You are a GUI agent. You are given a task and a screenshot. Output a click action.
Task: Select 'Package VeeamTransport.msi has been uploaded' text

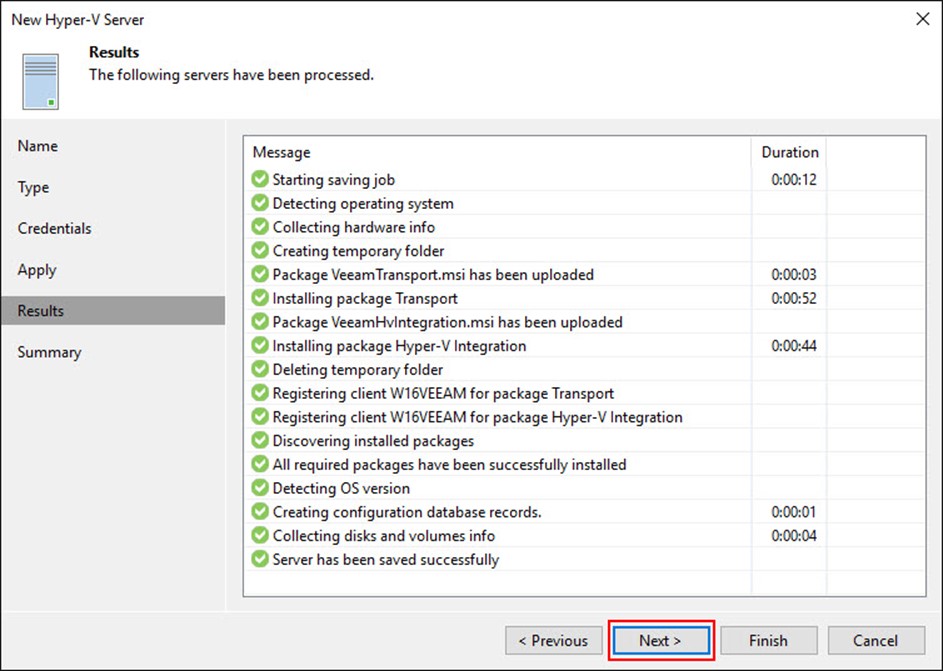click(433, 275)
